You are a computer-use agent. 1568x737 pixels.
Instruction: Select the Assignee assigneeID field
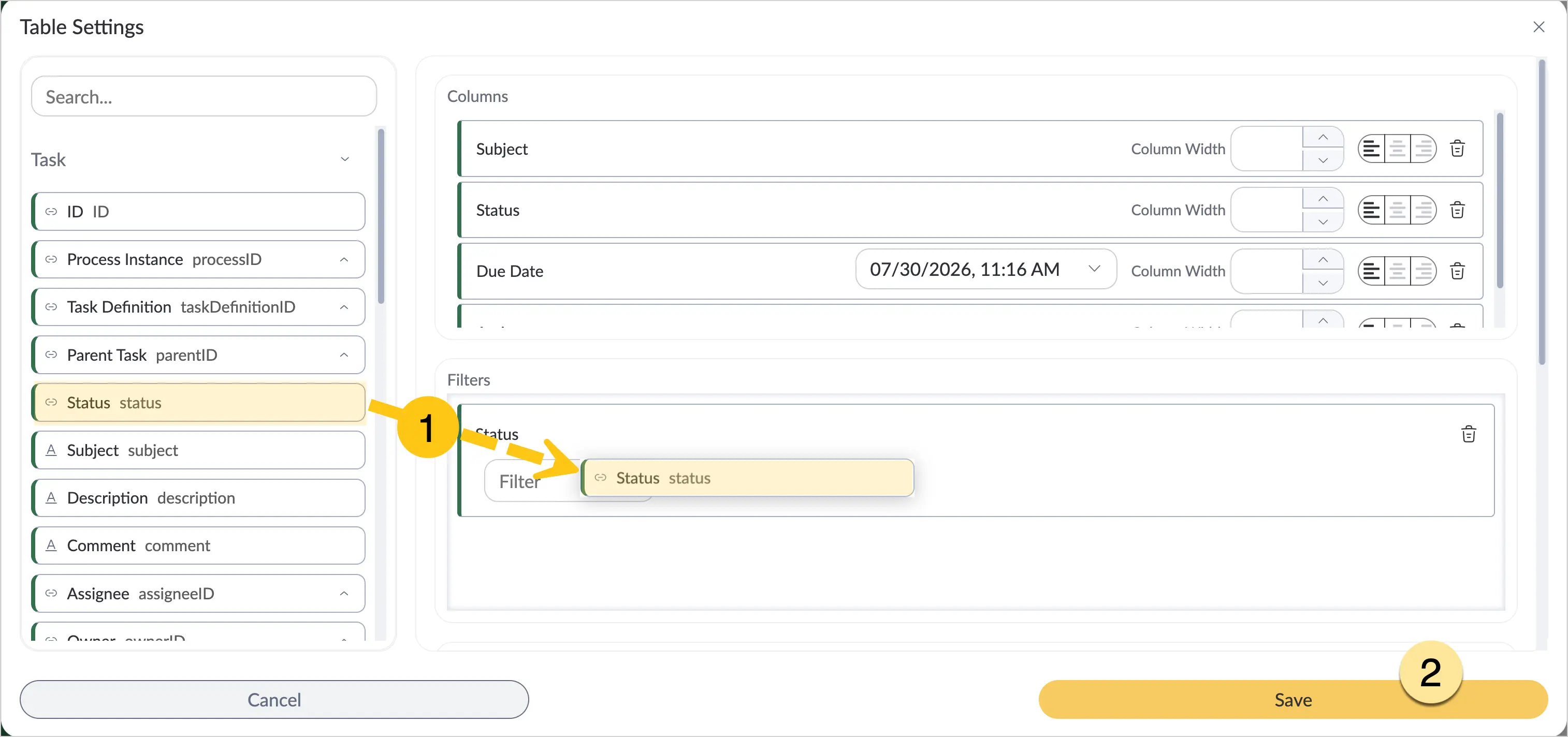pos(198,593)
